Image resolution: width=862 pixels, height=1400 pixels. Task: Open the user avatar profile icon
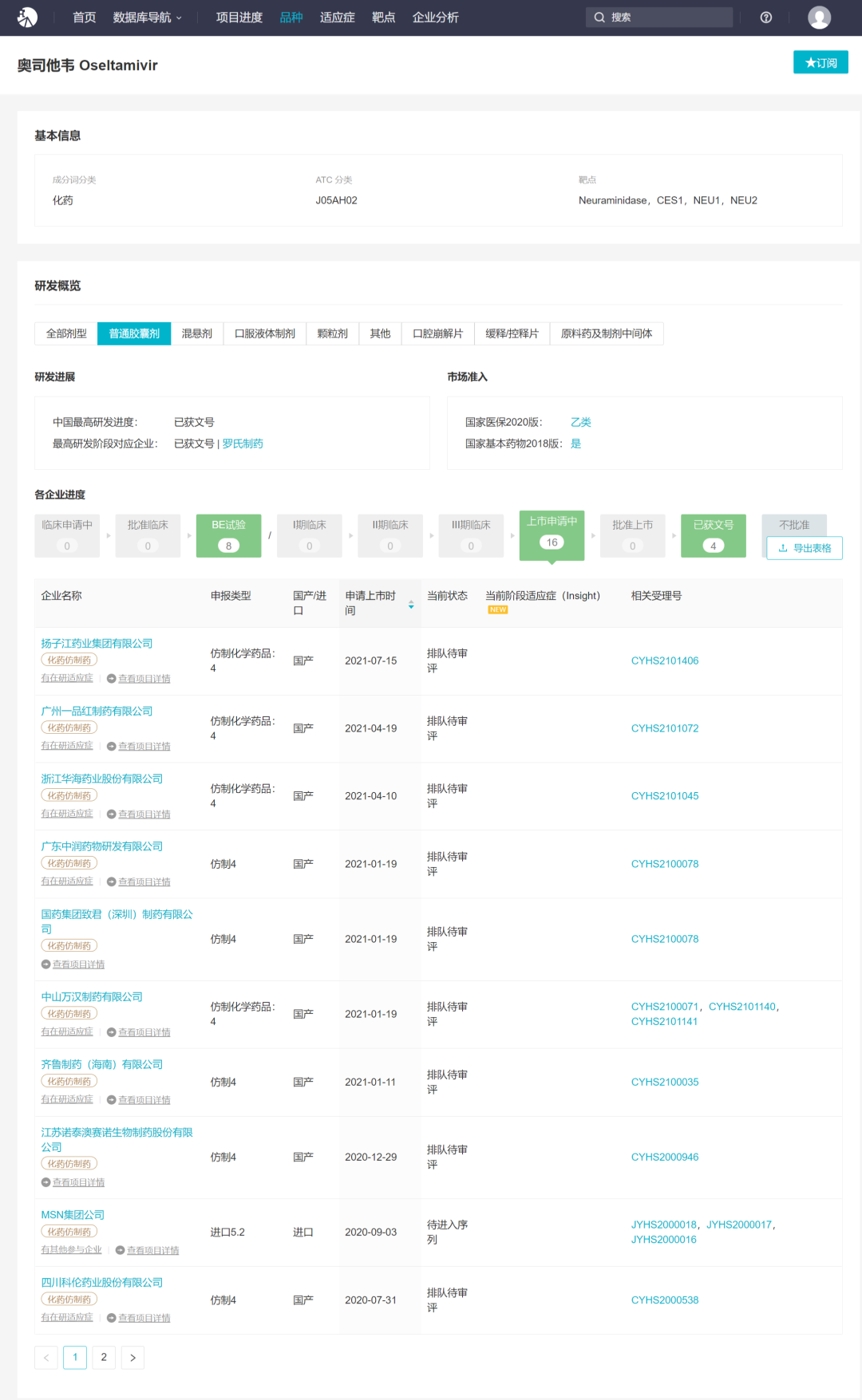click(819, 18)
